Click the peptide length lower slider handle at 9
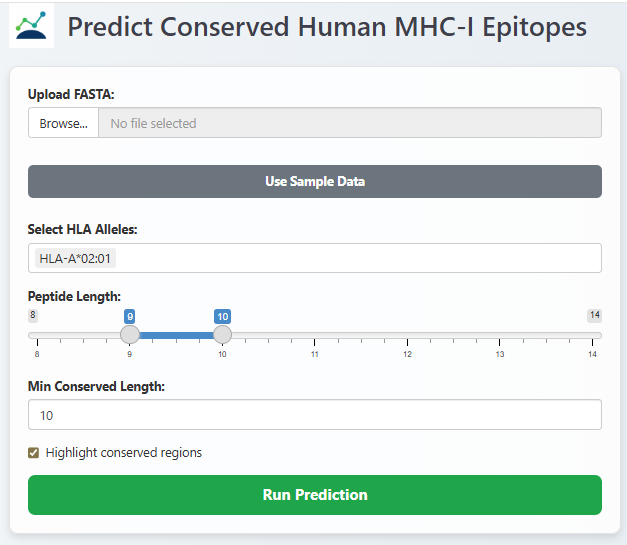The width and height of the screenshot is (627, 545). pyautogui.click(x=129, y=335)
